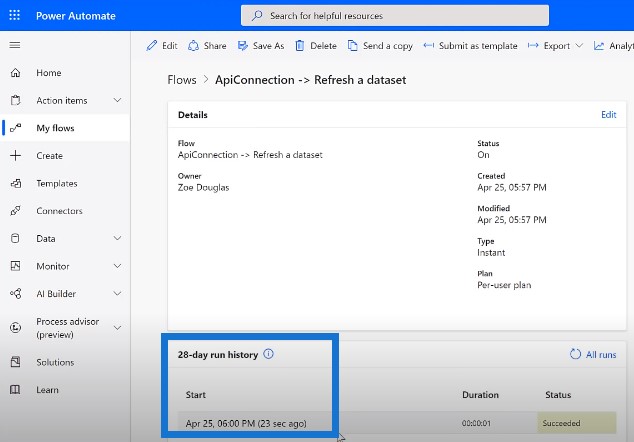
Task: Open Home in the sidebar
Action: [66, 73]
